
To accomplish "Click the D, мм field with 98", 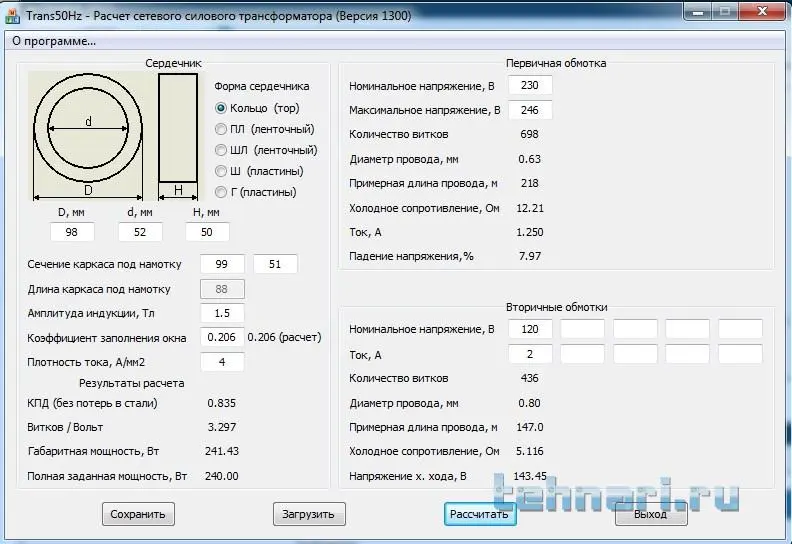I will click(x=72, y=232).
